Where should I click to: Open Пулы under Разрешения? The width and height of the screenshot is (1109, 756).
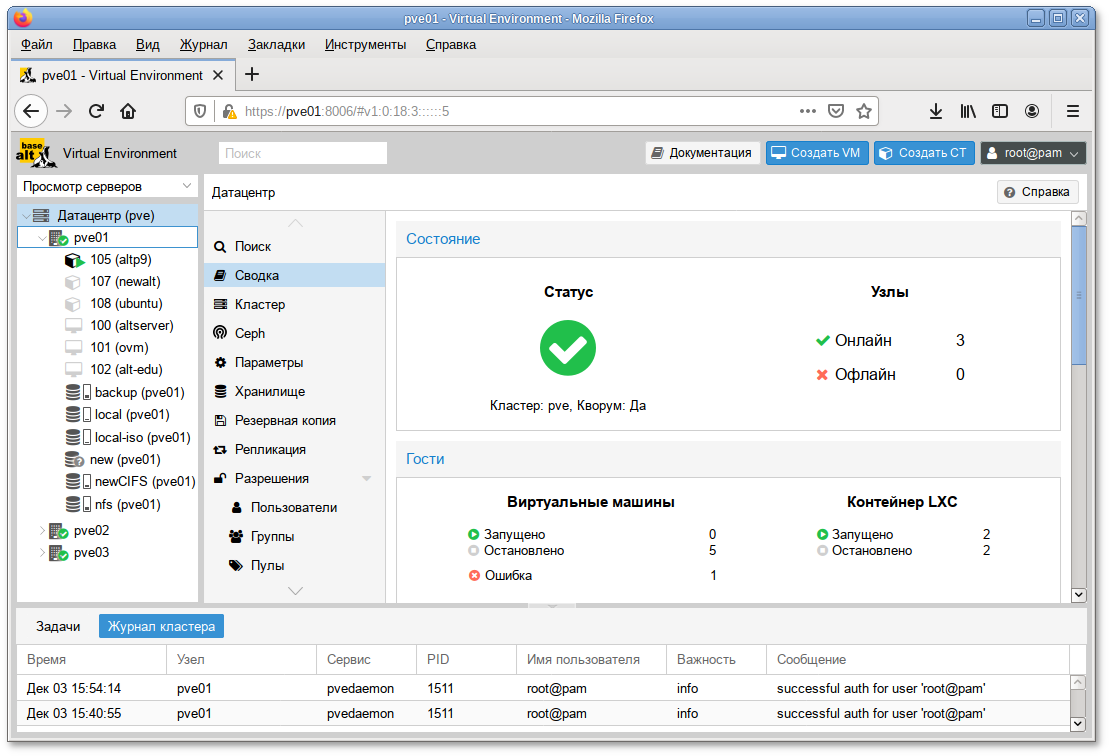[x=294, y=565]
